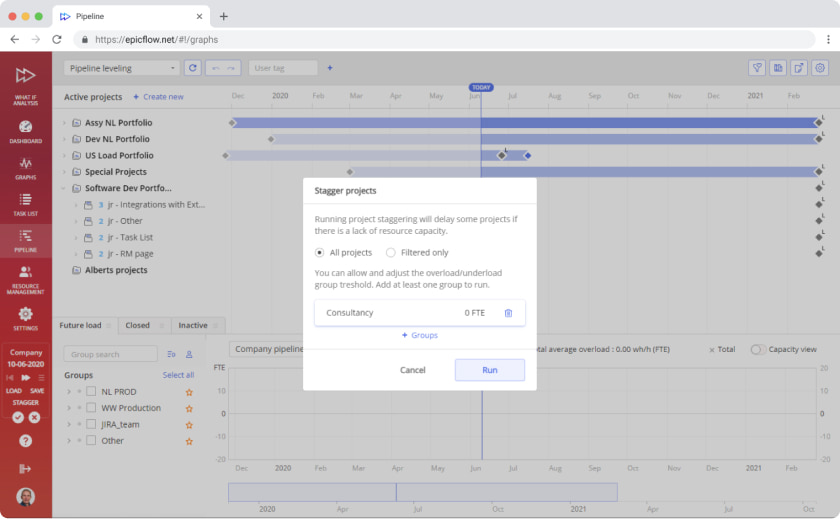Click the Group search input field

click(x=110, y=354)
